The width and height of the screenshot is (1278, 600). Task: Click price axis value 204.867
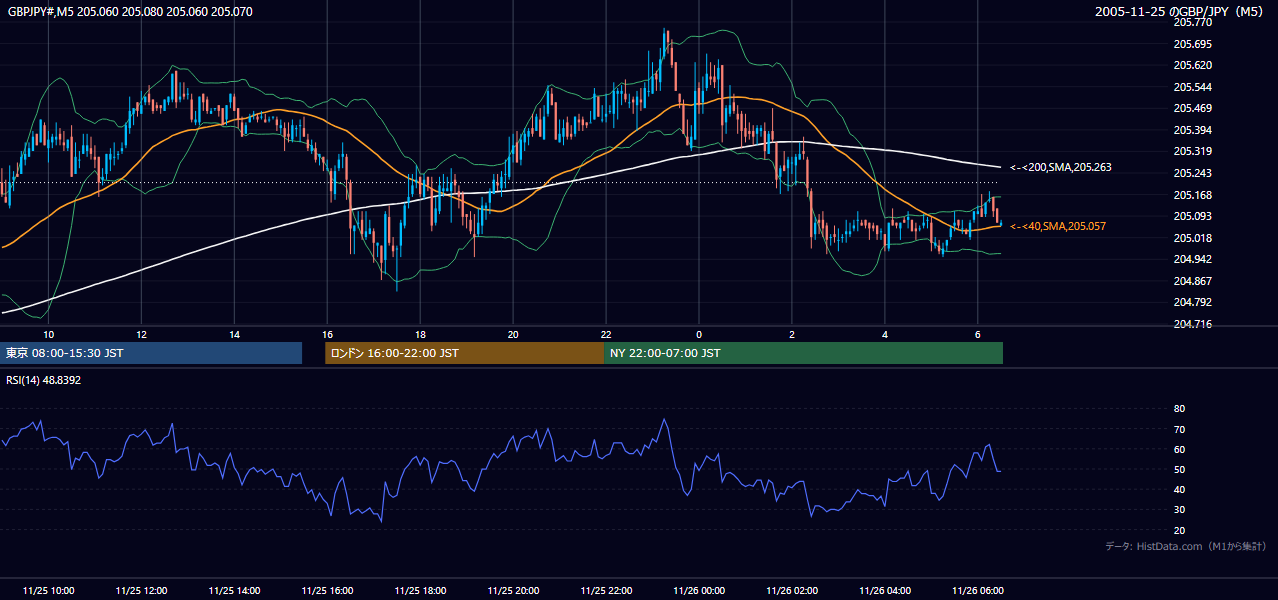(x=1192, y=281)
